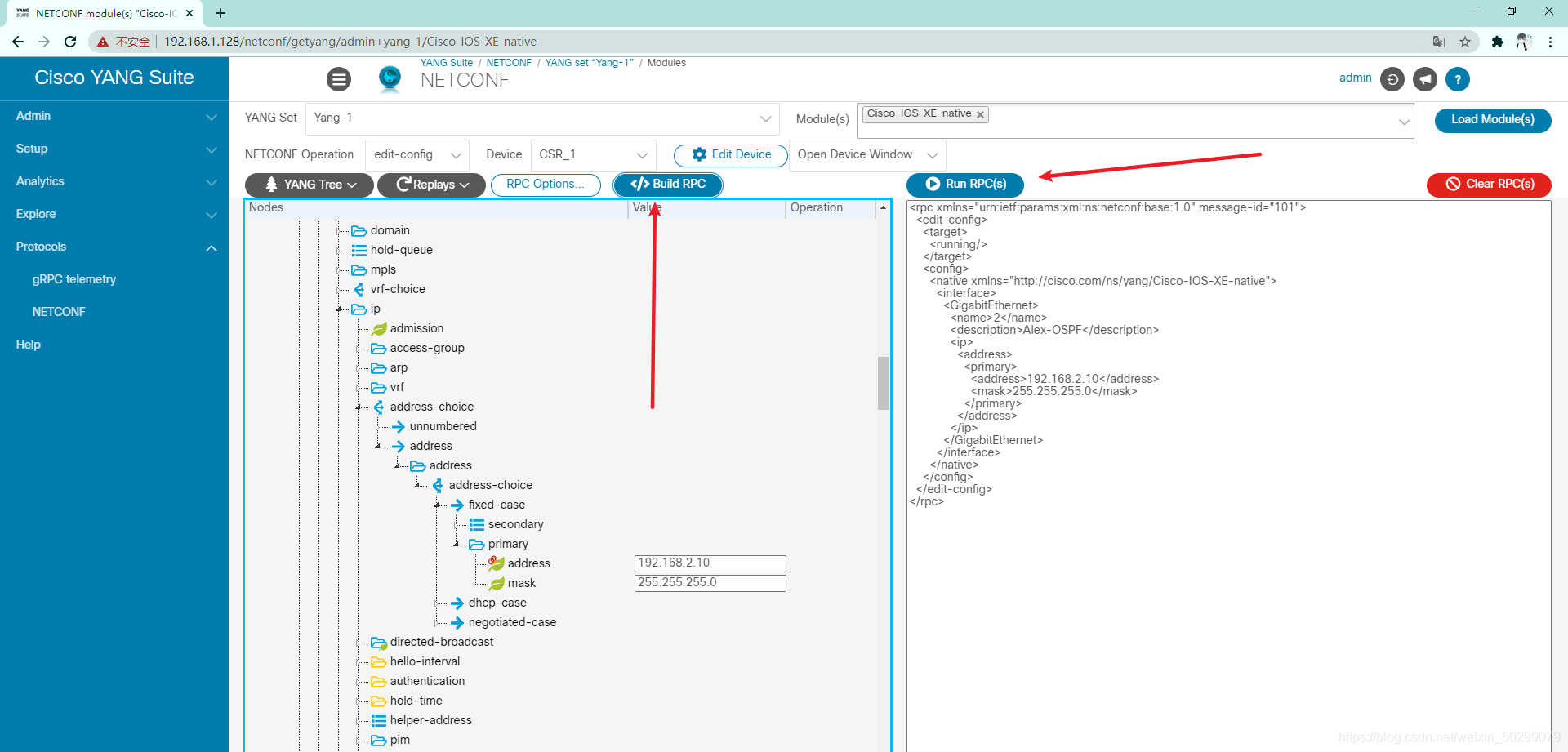Collapse the Protocols sidebar menu
1568x752 pixels.
pyautogui.click(x=114, y=247)
